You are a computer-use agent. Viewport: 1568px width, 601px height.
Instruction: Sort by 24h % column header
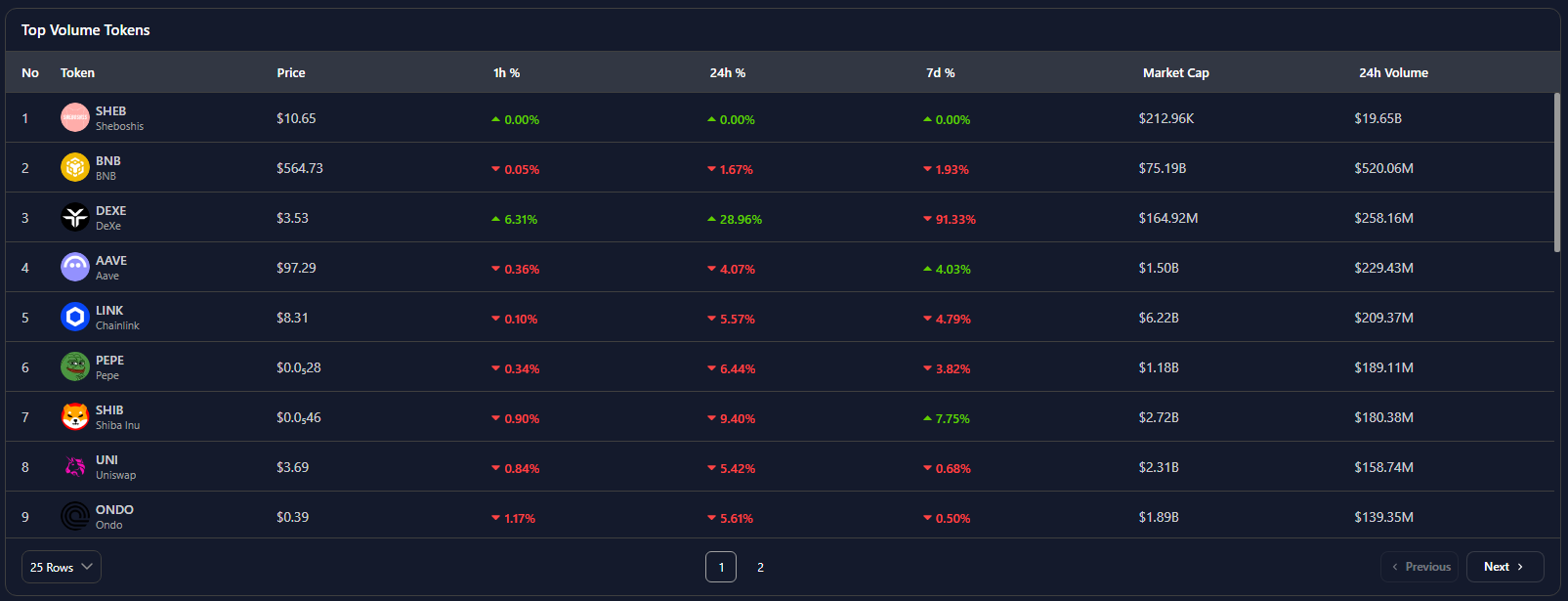coord(728,73)
